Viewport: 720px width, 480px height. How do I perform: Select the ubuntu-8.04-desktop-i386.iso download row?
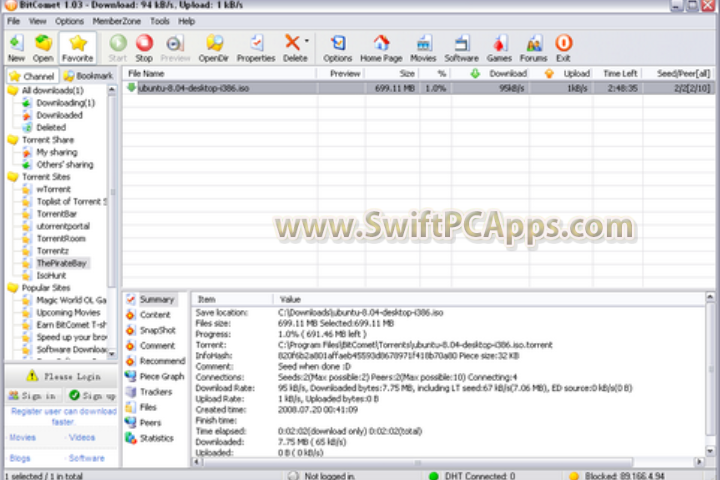(x=418, y=88)
